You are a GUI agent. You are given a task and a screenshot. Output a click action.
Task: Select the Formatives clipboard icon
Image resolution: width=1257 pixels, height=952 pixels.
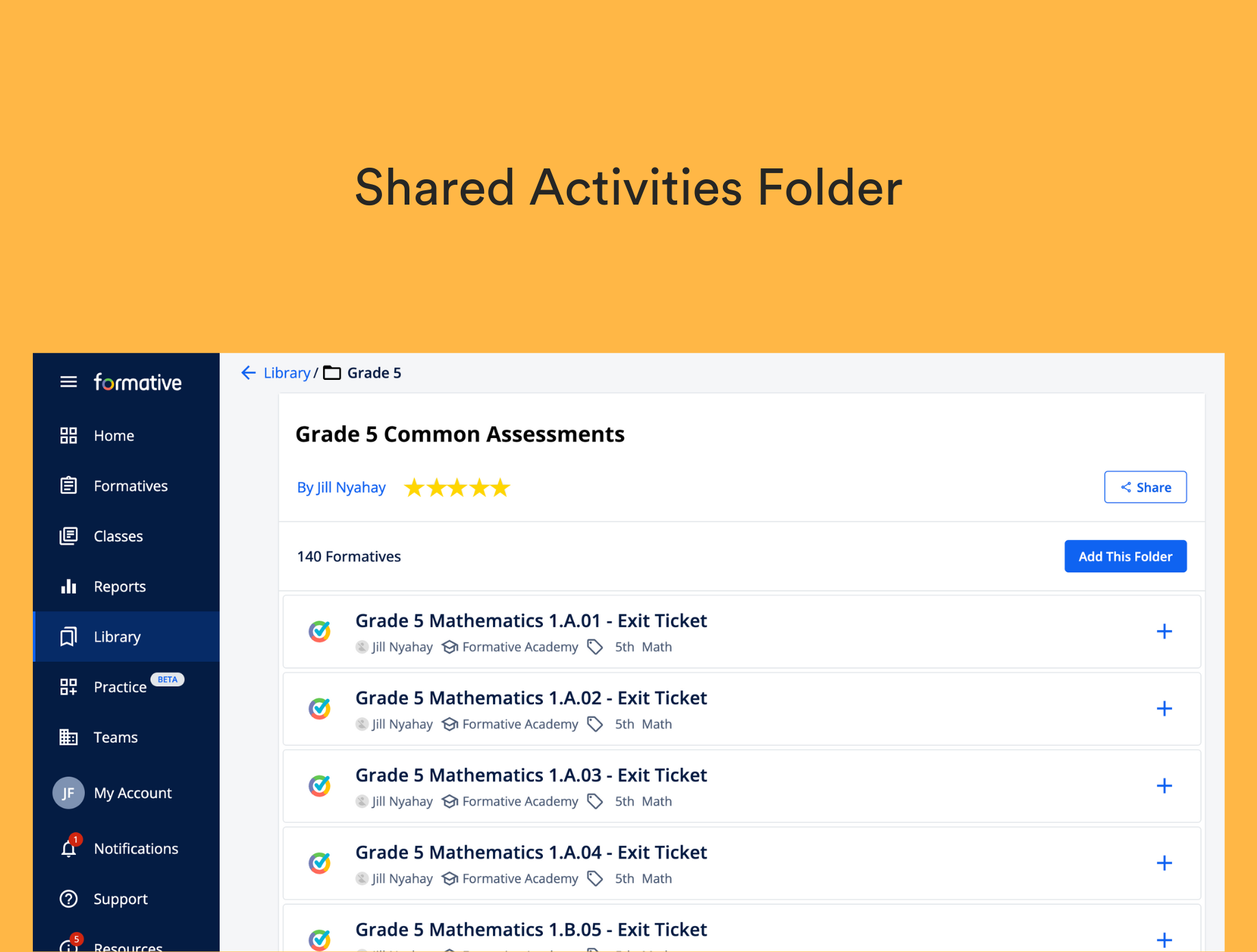[x=68, y=485]
